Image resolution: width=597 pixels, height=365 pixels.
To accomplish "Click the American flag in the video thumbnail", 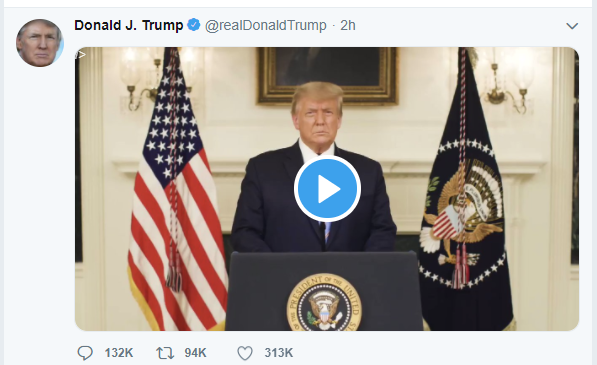I will (177, 190).
